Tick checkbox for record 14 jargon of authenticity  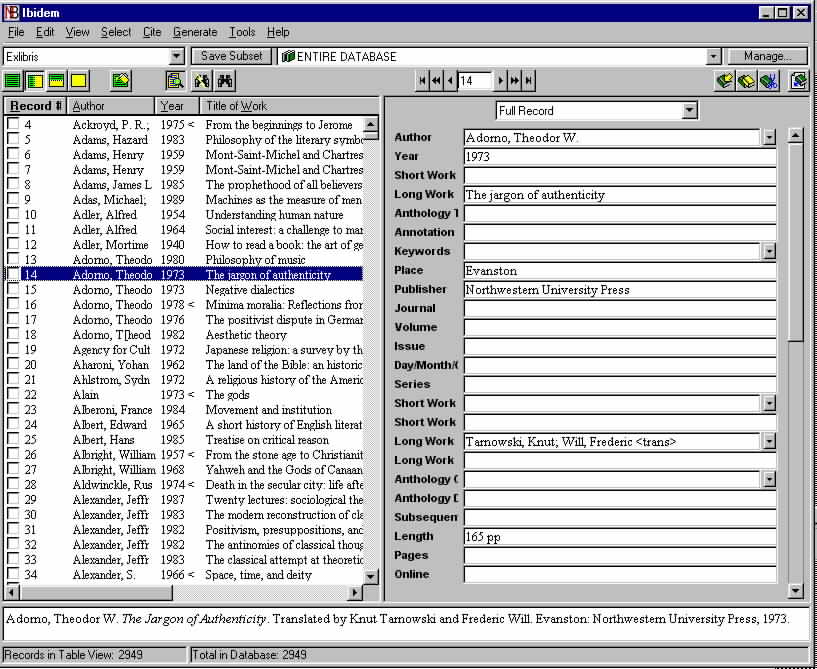click(13, 275)
